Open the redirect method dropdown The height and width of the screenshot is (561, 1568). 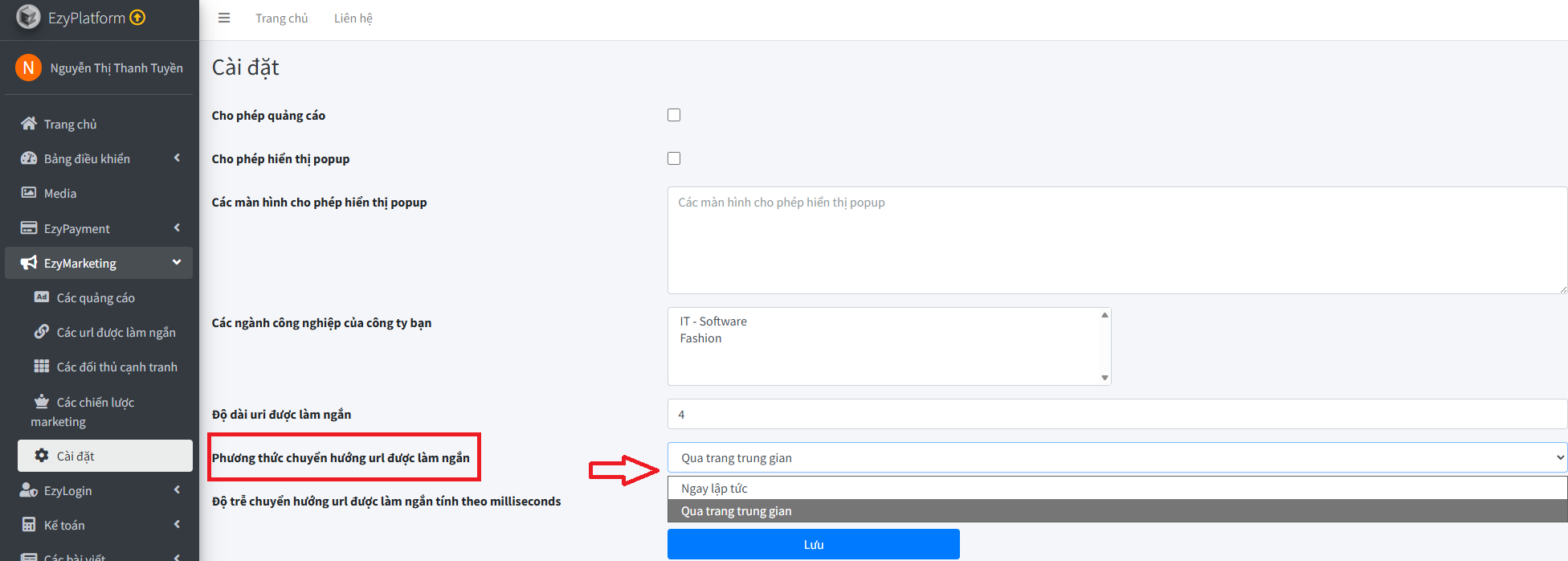[1117, 457]
